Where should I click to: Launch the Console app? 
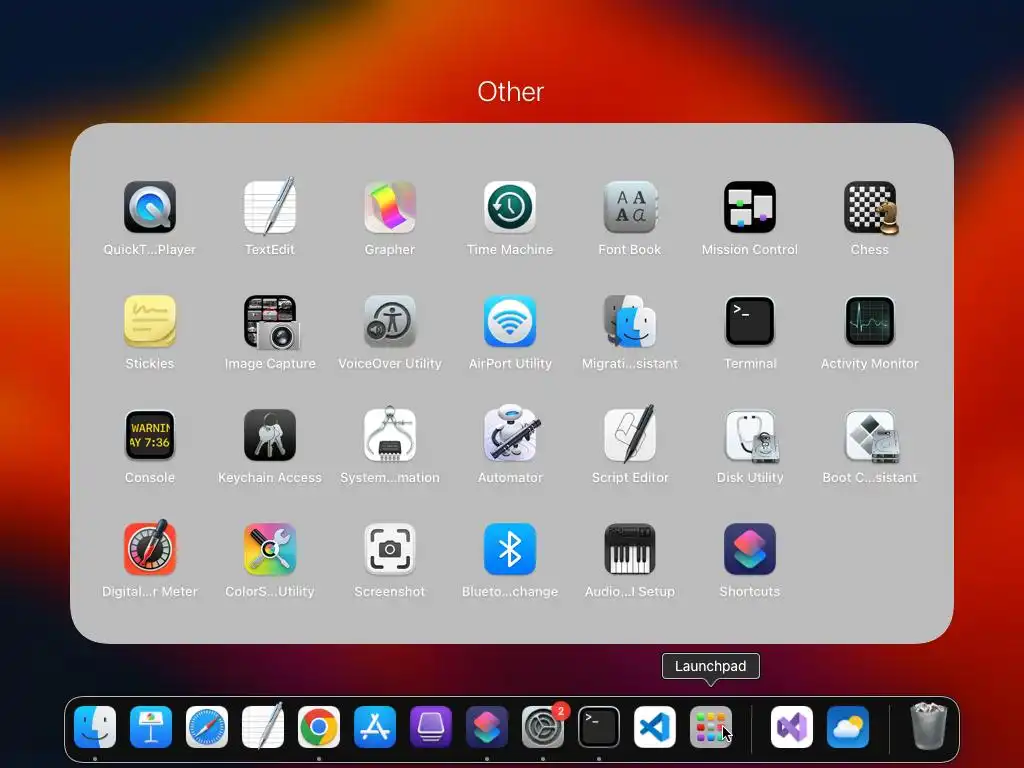point(150,435)
